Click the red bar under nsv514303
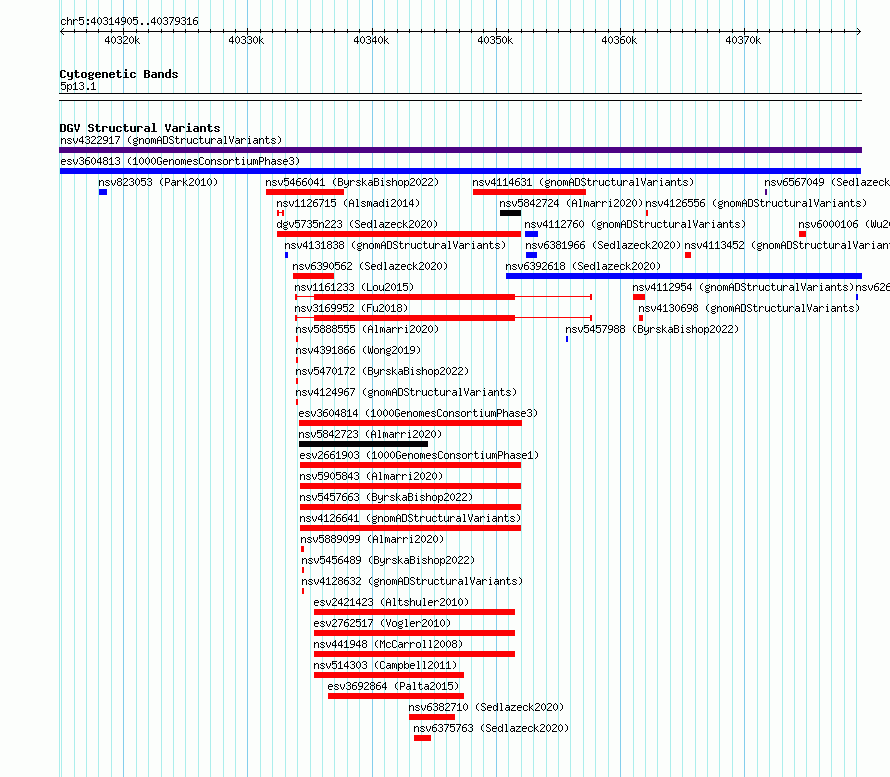Screen dimensions: 890x777 [389, 675]
